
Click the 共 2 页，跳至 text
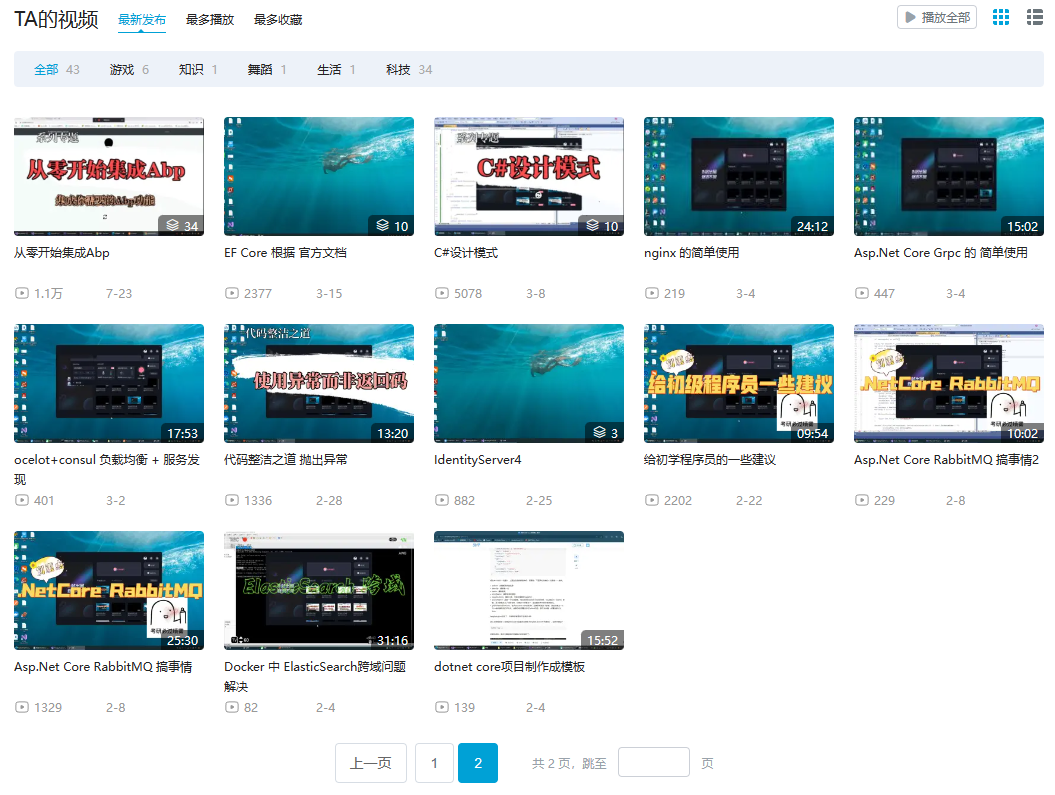pos(569,763)
